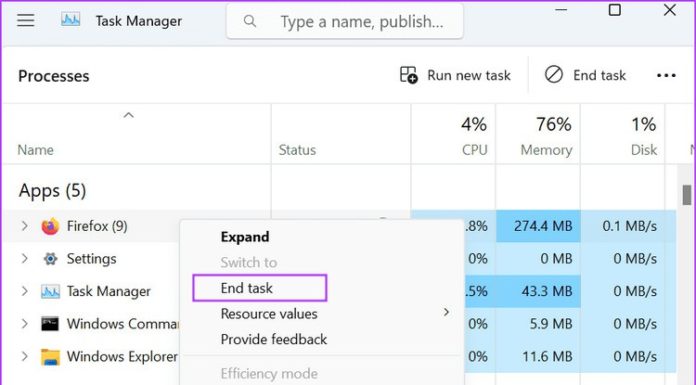Open the three-dot more options menu

[x=666, y=75]
